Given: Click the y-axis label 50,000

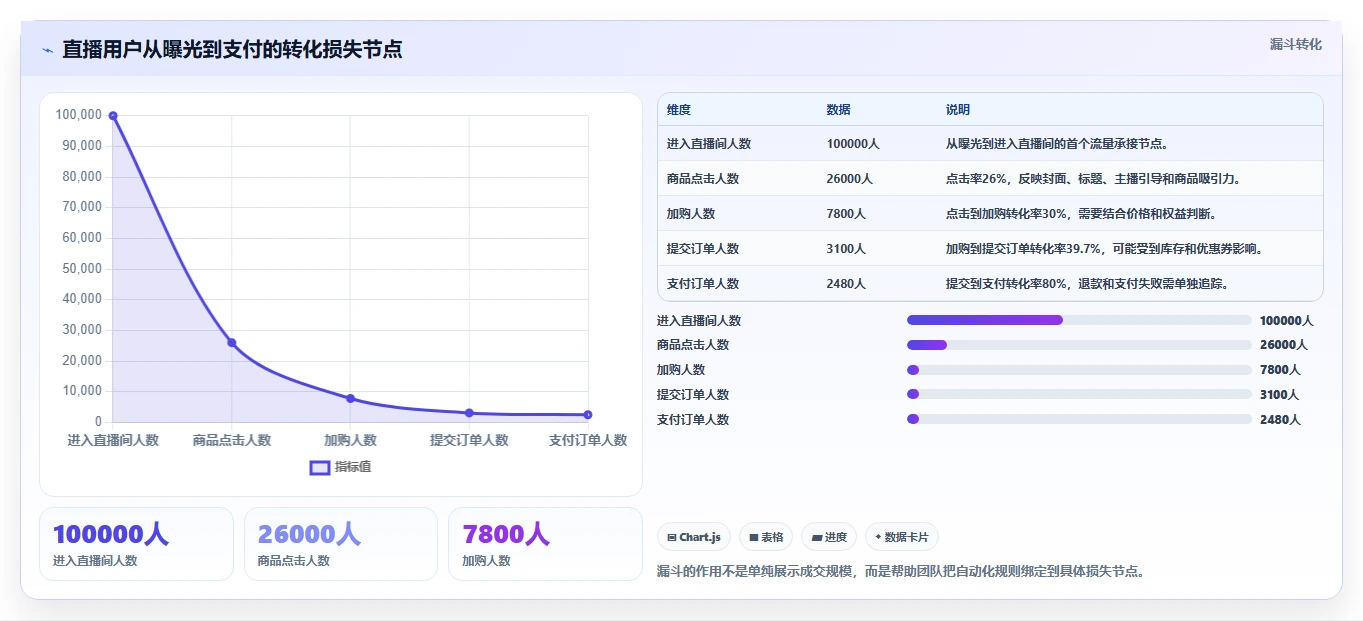Looking at the screenshot, I should point(82,268).
